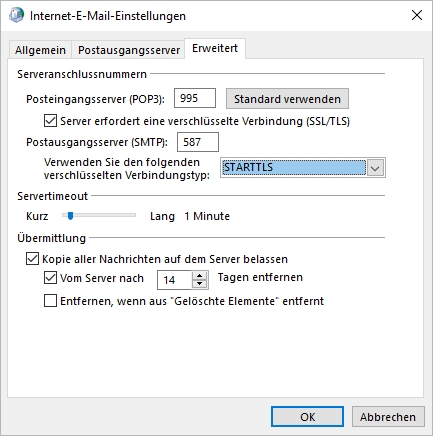Uncheck the SSL/TLS encrypted connection checkbox
433x436 pixels.
click(50, 121)
